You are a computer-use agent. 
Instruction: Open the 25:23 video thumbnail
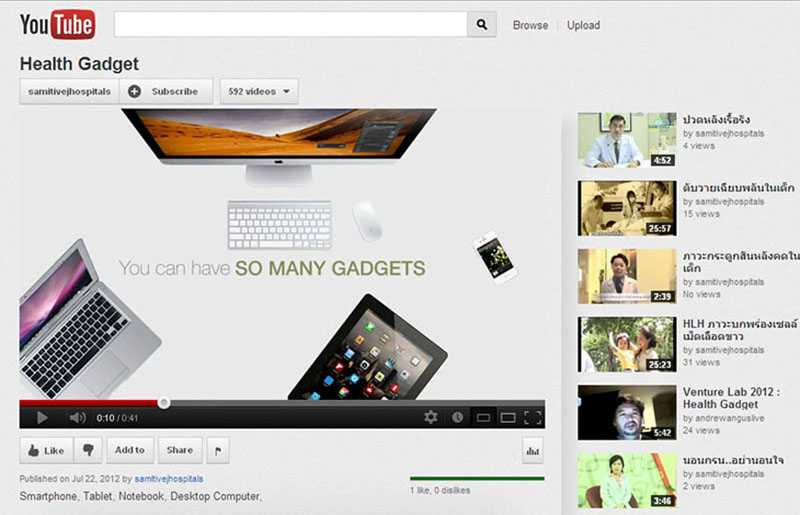point(627,345)
